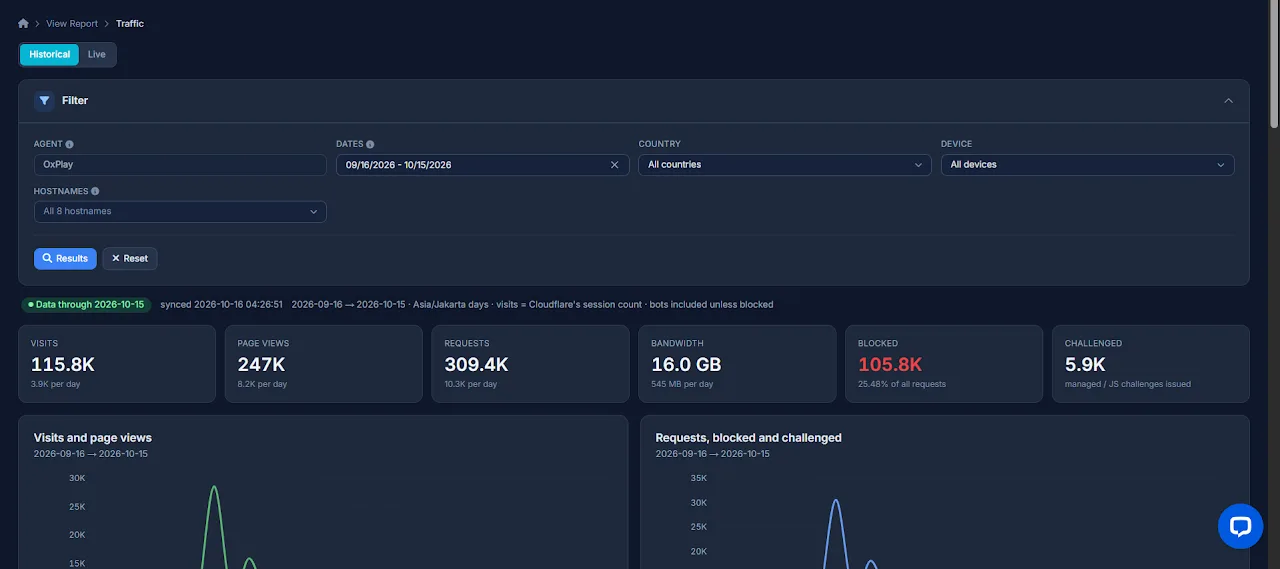Click the Traffic breadcrumb label
The height and width of the screenshot is (569, 1280).
(x=130, y=23)
